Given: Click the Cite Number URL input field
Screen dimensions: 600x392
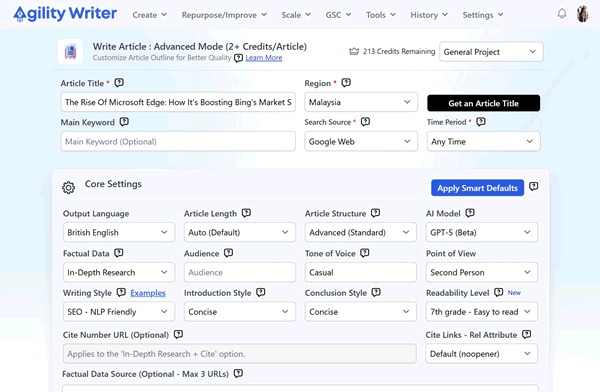Looking at the screenshot, I should (240, 354).
